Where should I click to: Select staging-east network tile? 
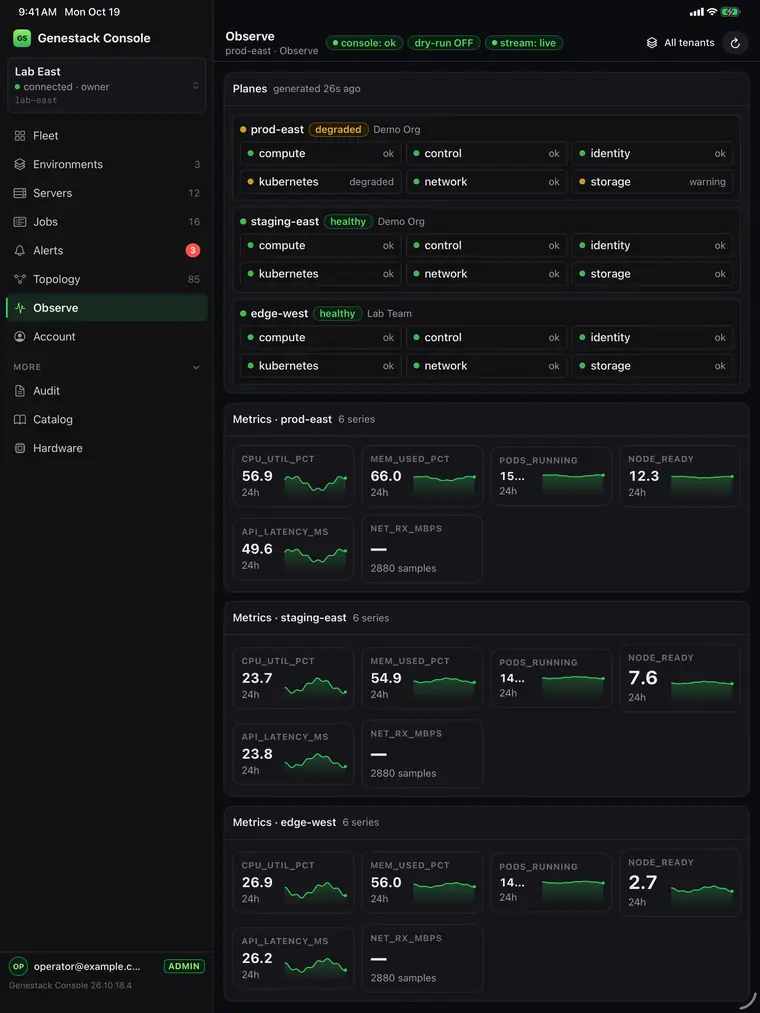pos(487,274)
